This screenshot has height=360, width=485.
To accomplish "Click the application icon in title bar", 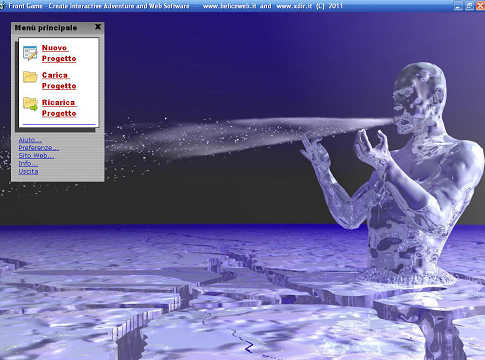I will pos(2,6).
